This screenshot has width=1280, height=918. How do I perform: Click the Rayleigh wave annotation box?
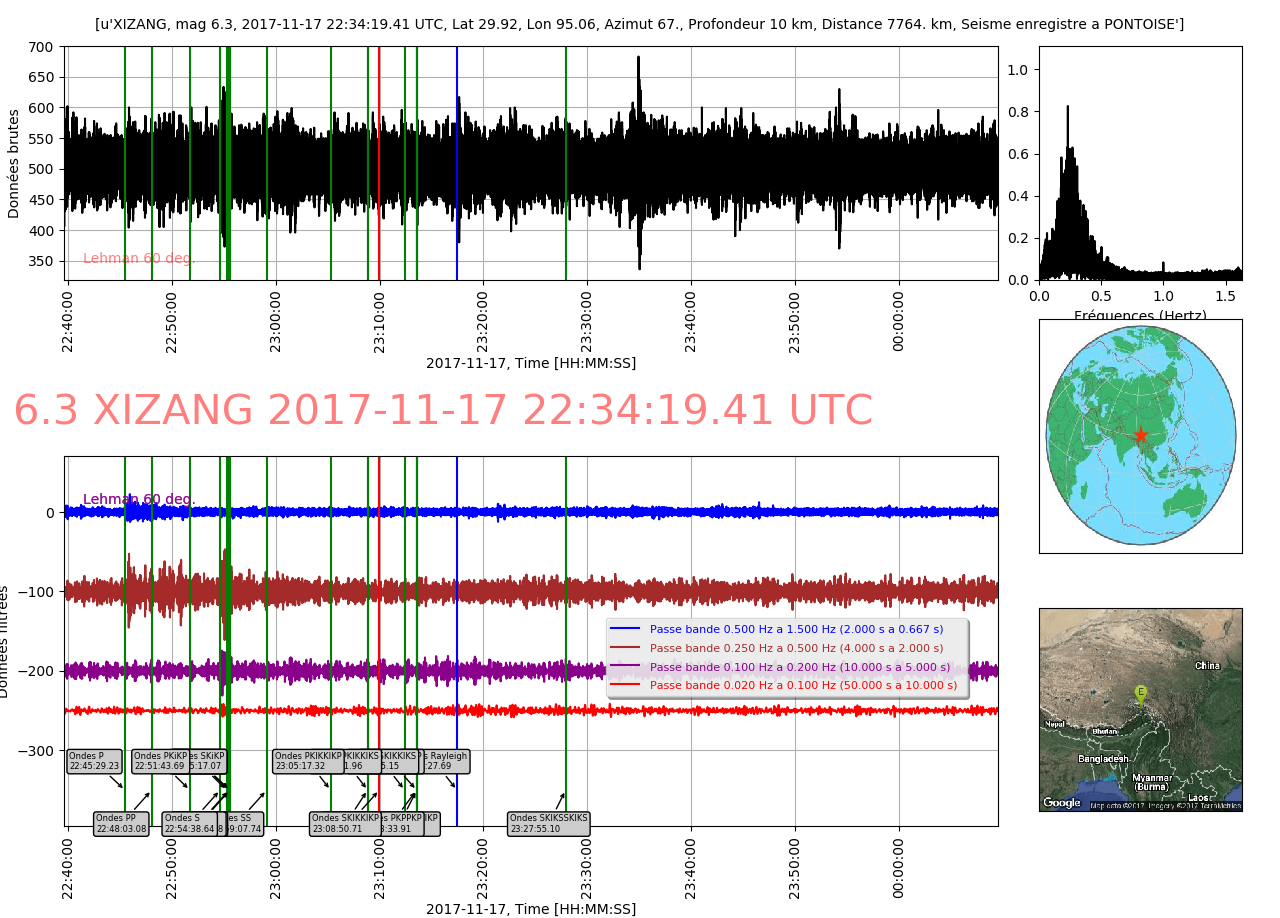(447, 761)
